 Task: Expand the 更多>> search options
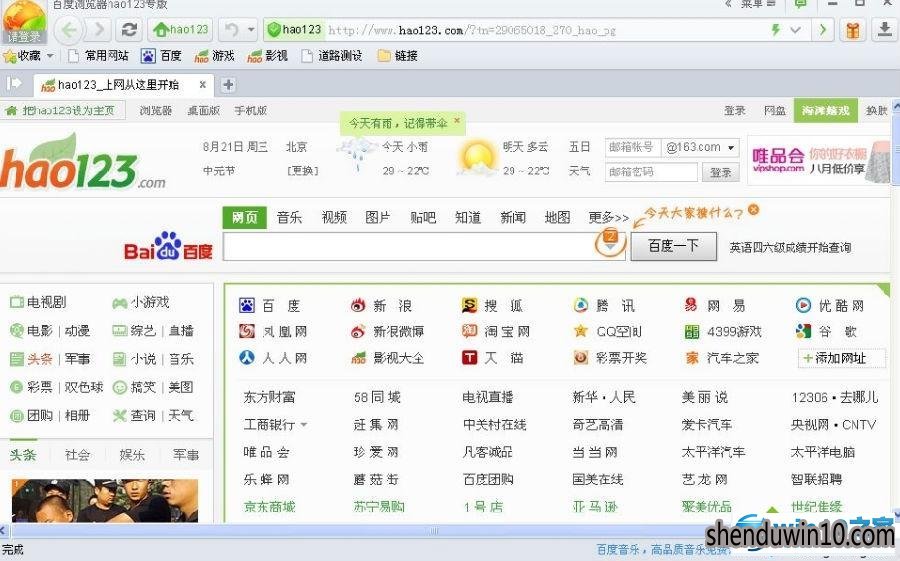pyautogui.click(x=608, y=218)
